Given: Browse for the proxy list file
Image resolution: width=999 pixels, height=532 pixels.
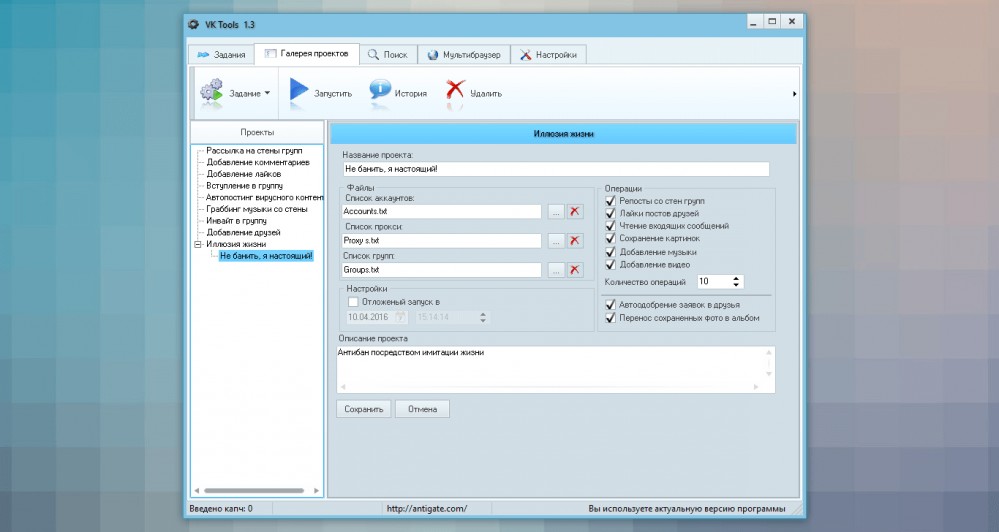Looking at the screenshot, I should pyautogui.click(x=556, y=241).
